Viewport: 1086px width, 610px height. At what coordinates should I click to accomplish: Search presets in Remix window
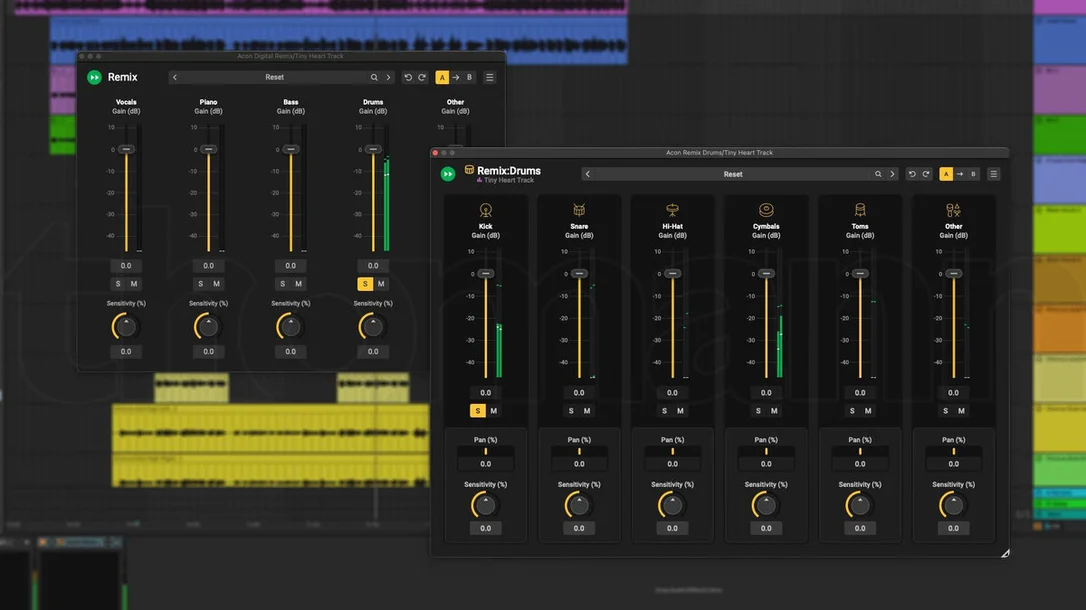tap(374, 77)
